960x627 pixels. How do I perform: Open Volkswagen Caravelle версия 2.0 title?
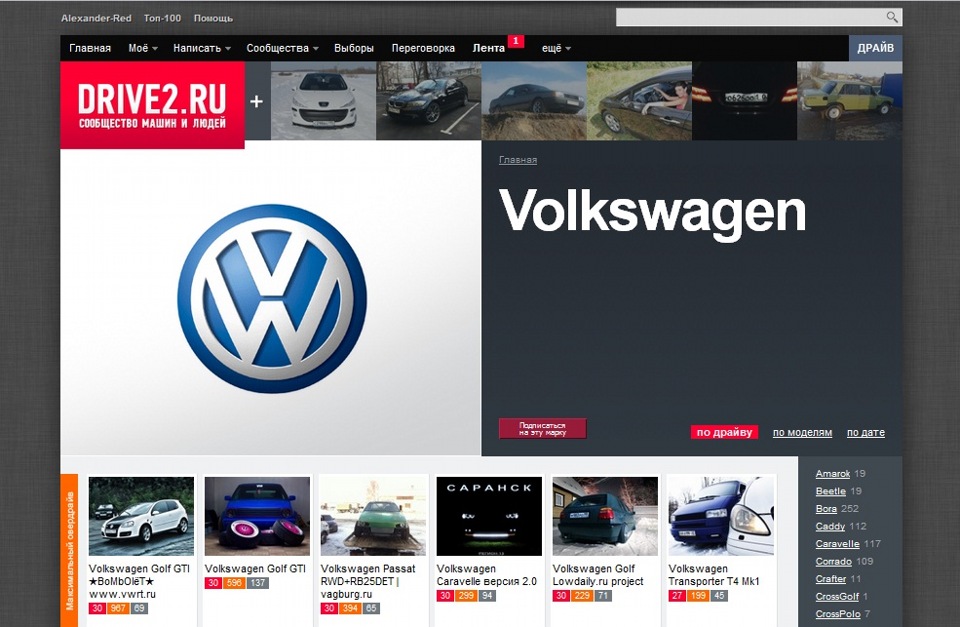pos(487,575)
